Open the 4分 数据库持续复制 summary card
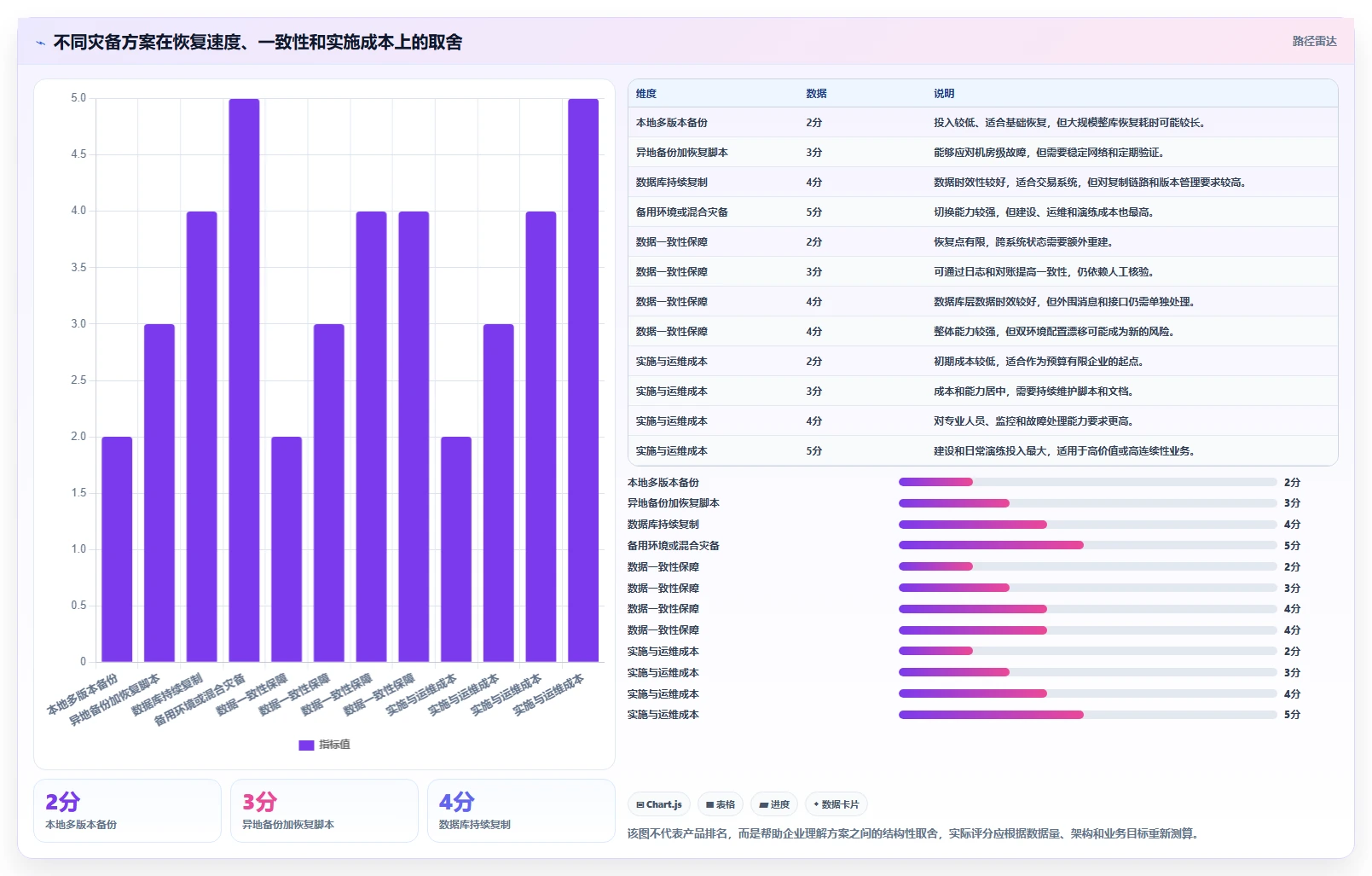The height and width of the screenshot is (876, 1372). tap(521, 810)
